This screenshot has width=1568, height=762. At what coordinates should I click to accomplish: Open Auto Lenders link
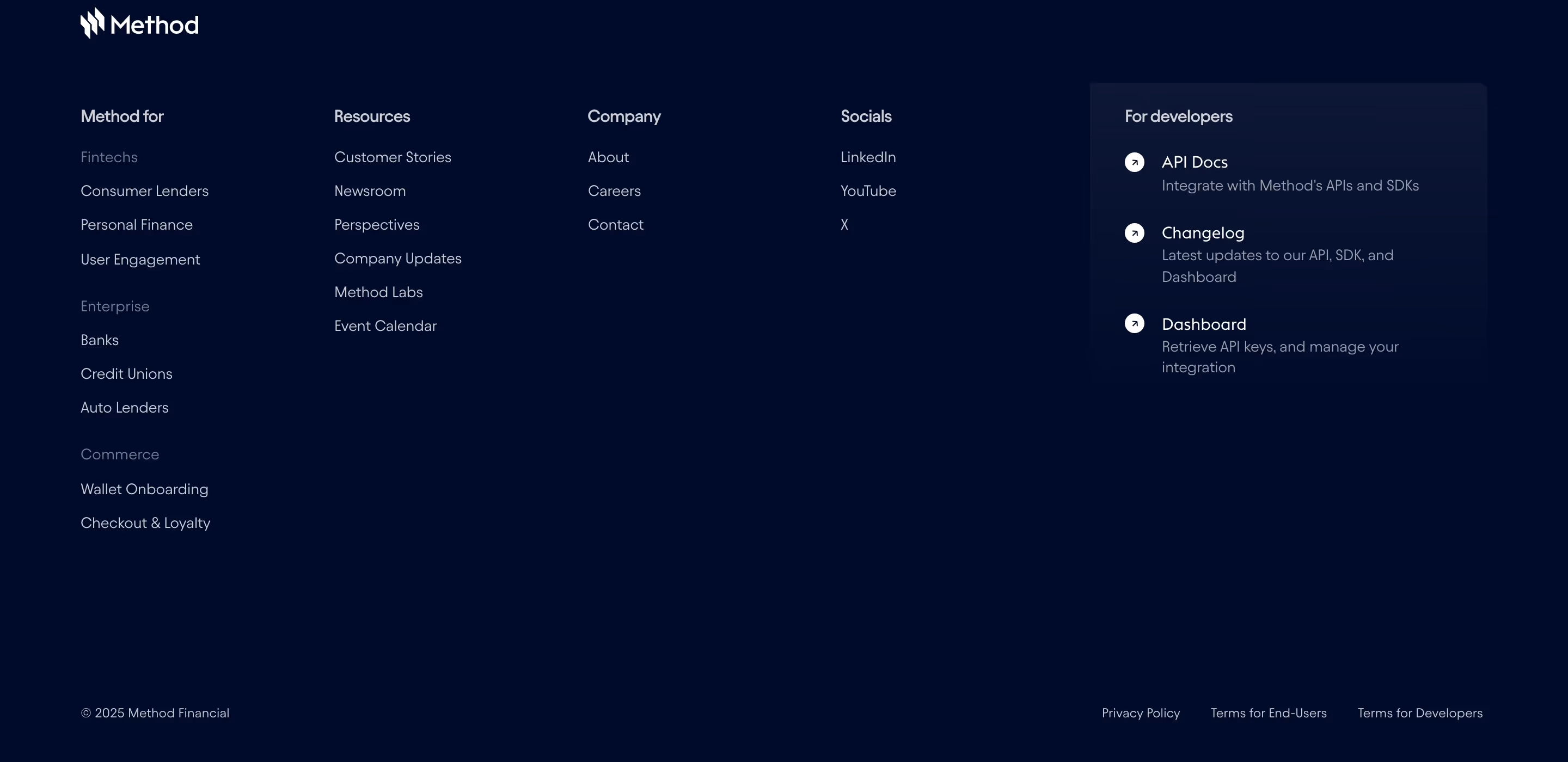[x=124, y=407]
